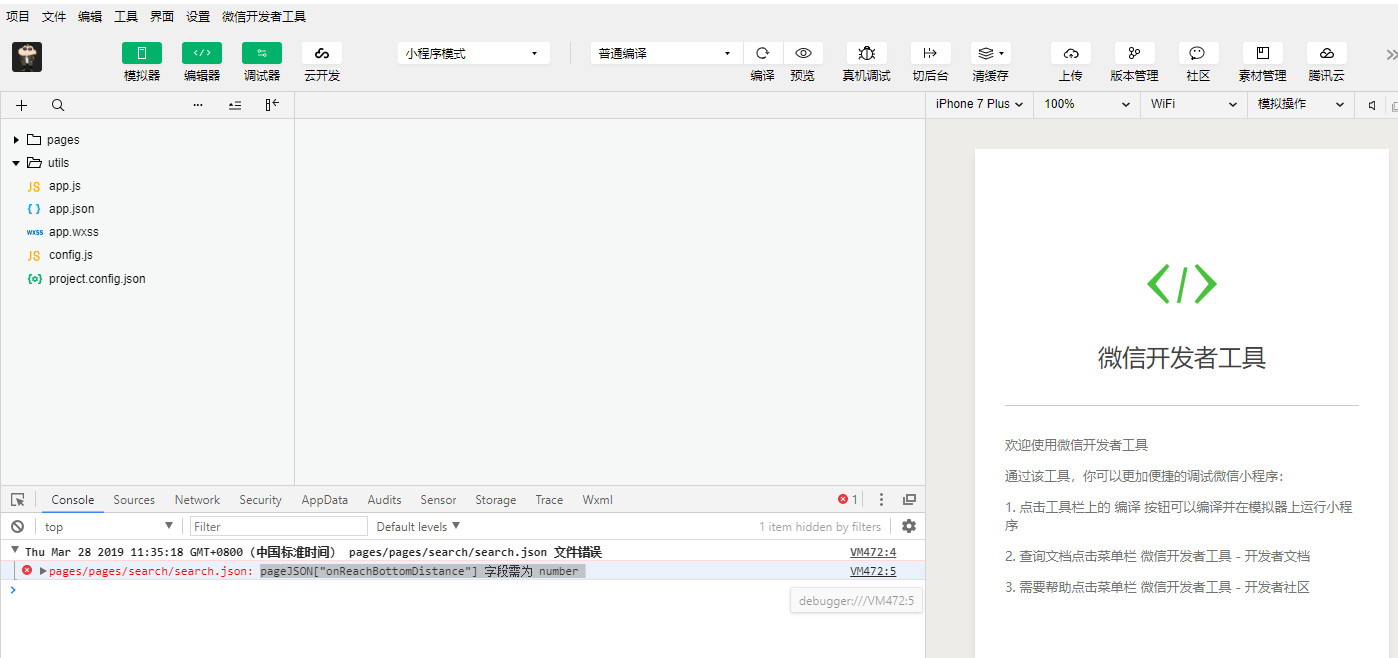The image size is (1398, 658).
Task: Open app.json in the file tree
Action: point(72,209)
